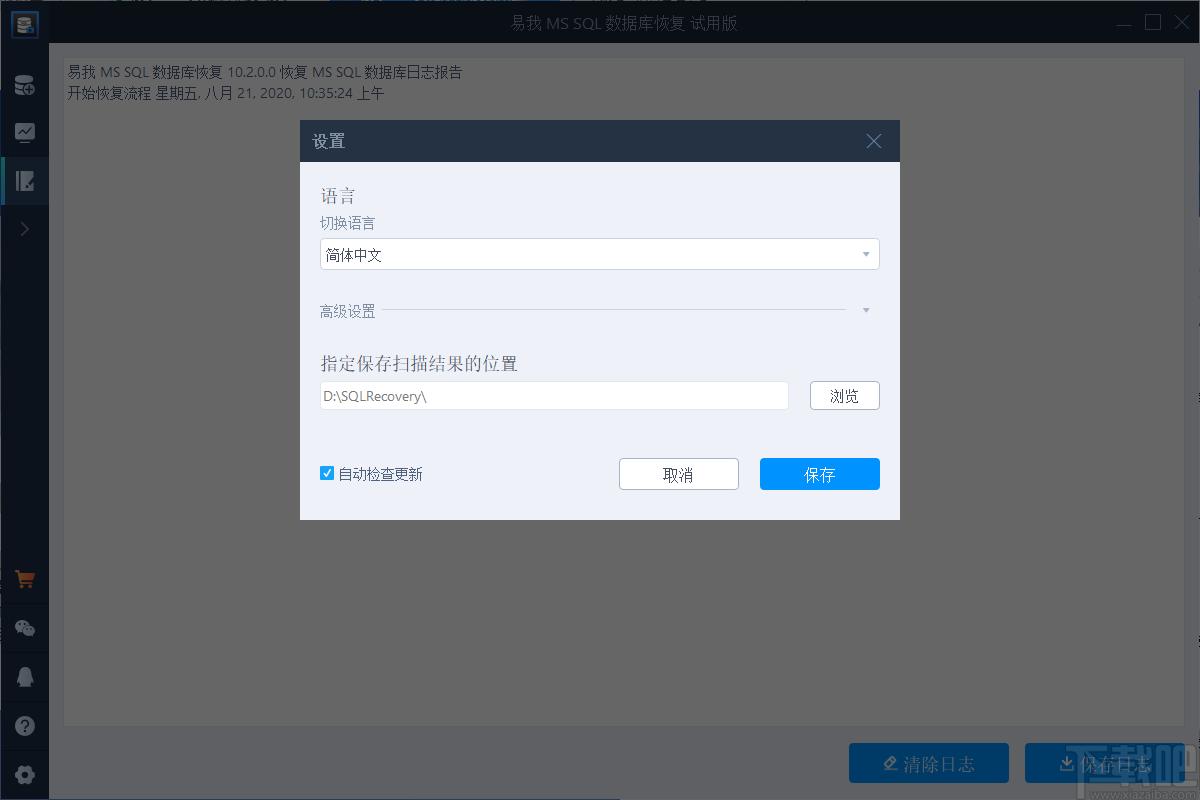Click the 指定保存扫描结果的位置 label
Image resolution: width=1200 pixels, height=800 pixels.
pos(419,364)
